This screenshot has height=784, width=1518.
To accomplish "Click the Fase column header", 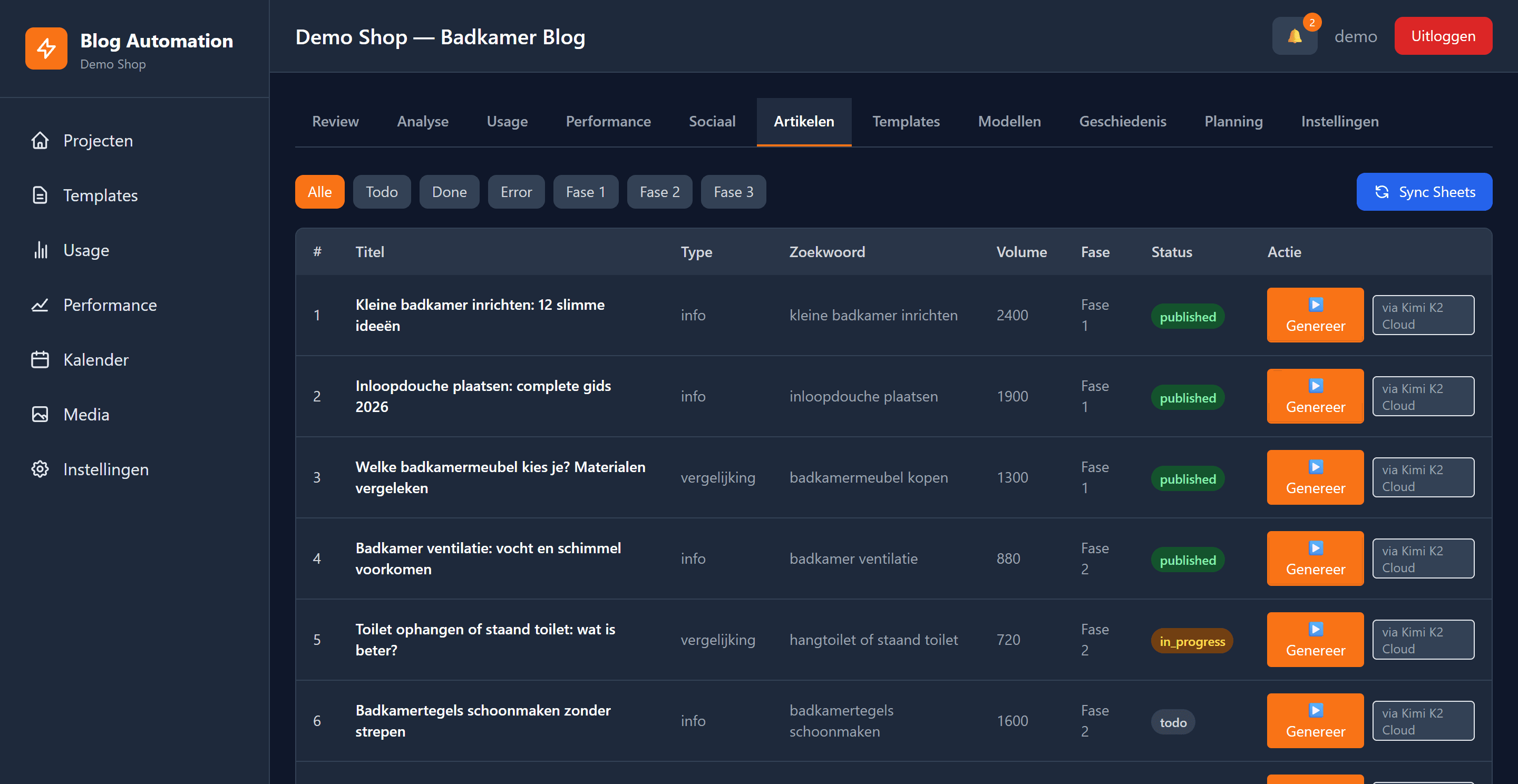I will point(1095,252).
